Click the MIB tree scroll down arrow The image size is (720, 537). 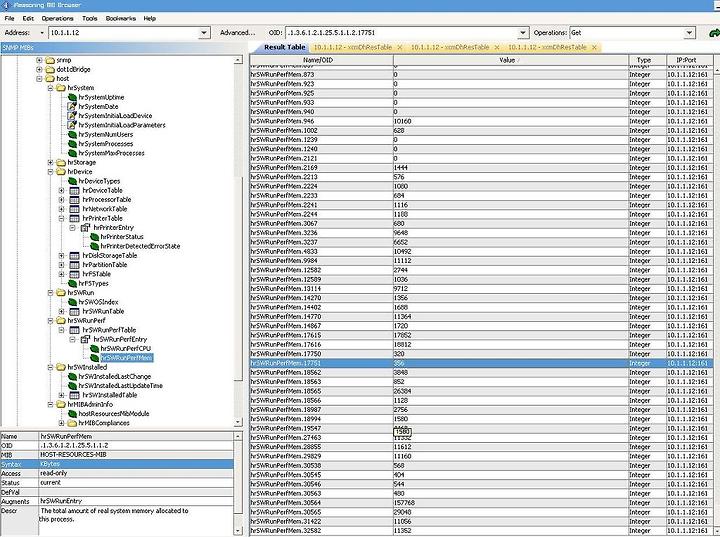(x=238, y=422)
